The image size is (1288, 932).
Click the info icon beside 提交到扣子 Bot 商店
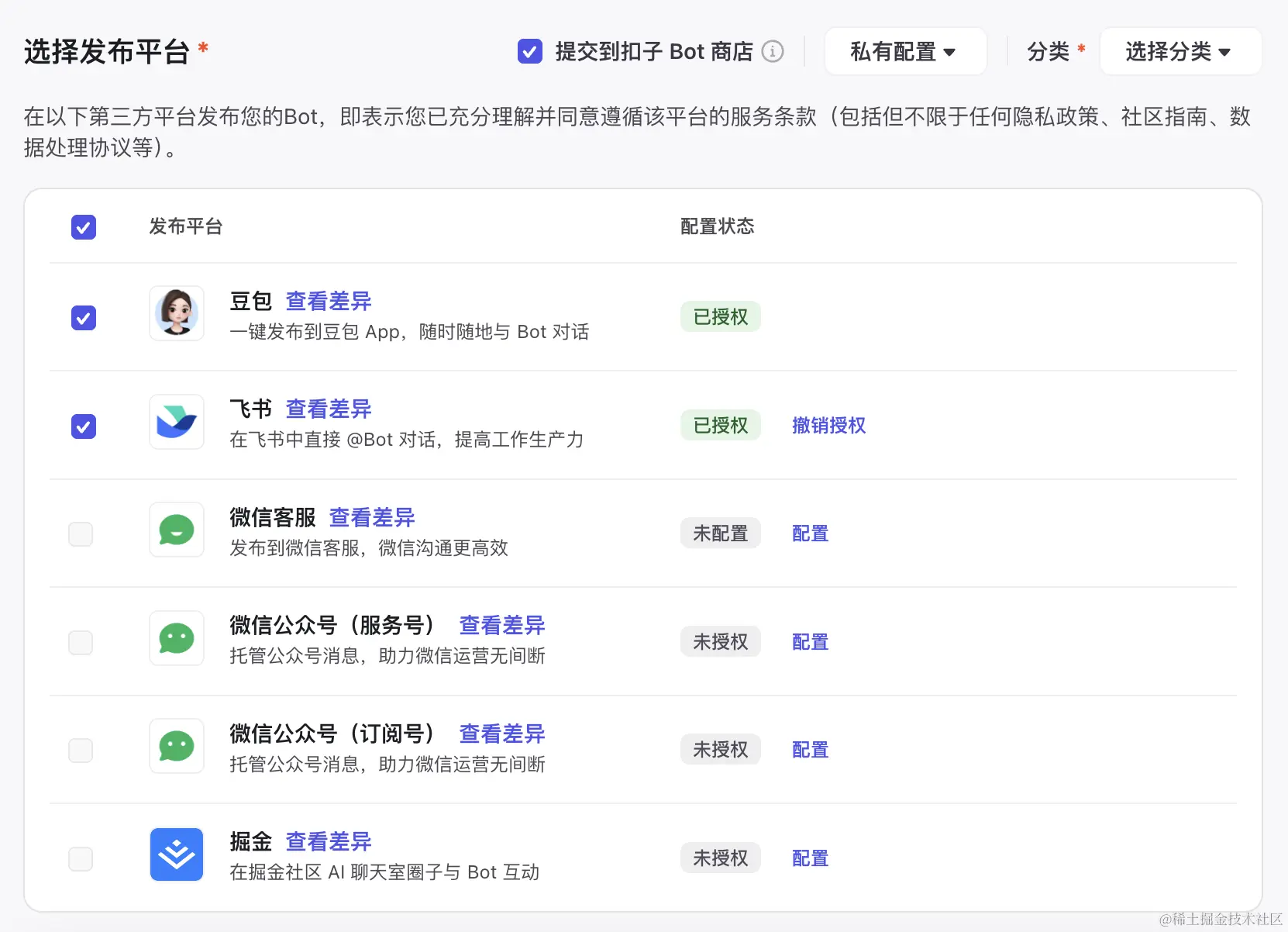point(772,51)
